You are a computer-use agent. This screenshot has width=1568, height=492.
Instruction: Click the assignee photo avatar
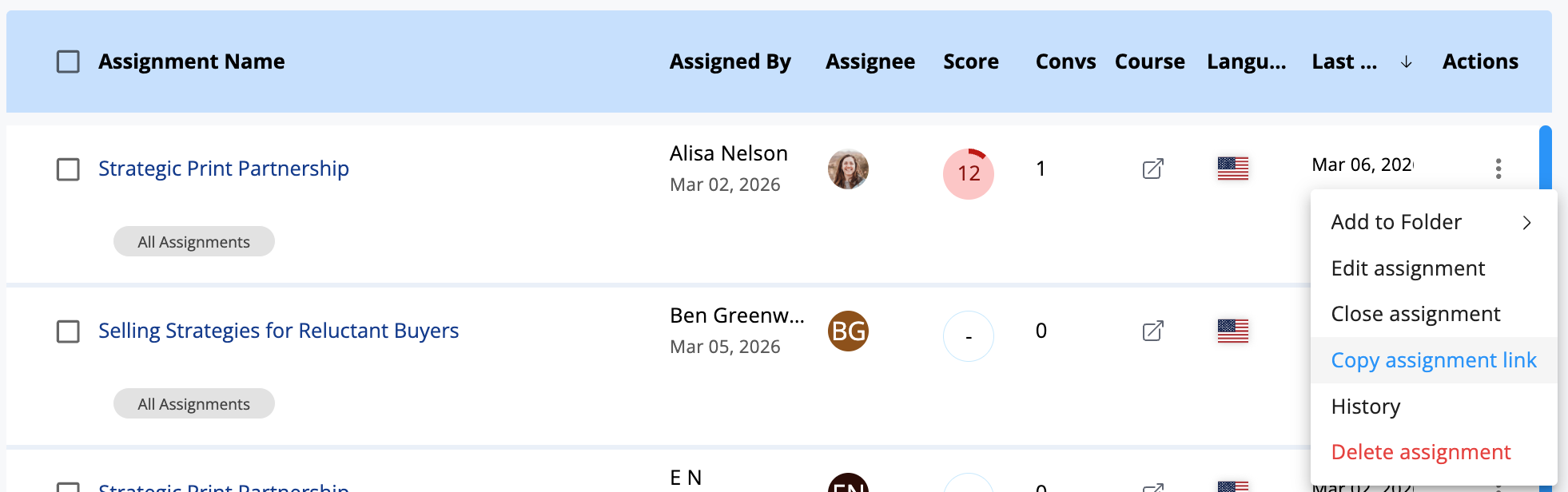(848, 169)
